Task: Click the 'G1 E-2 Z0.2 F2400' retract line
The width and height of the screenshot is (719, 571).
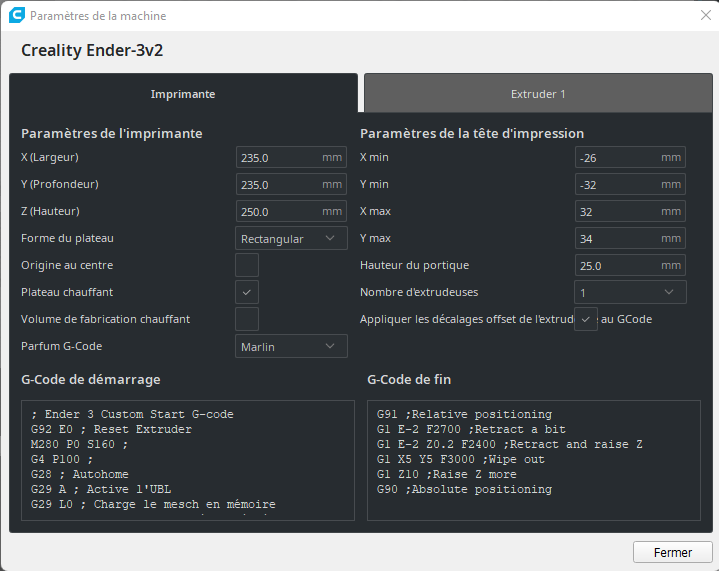Action: [510, 444]
